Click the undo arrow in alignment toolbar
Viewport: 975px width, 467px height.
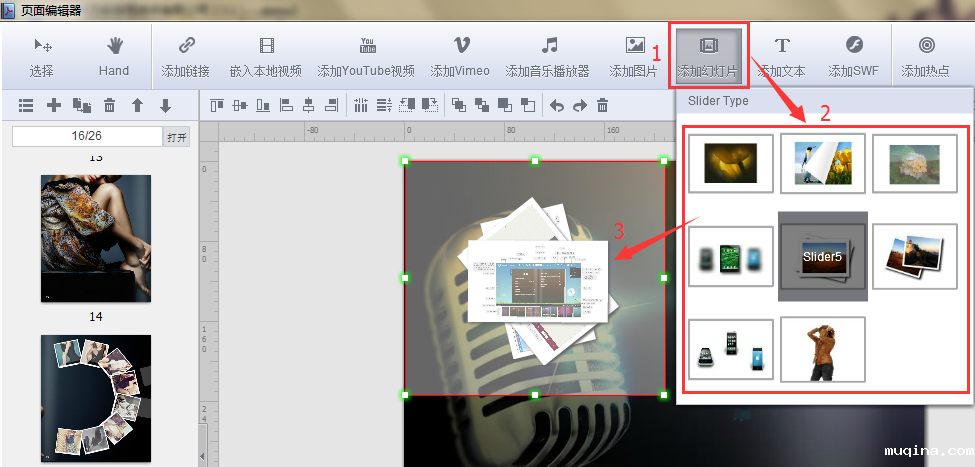pos(557,105)
